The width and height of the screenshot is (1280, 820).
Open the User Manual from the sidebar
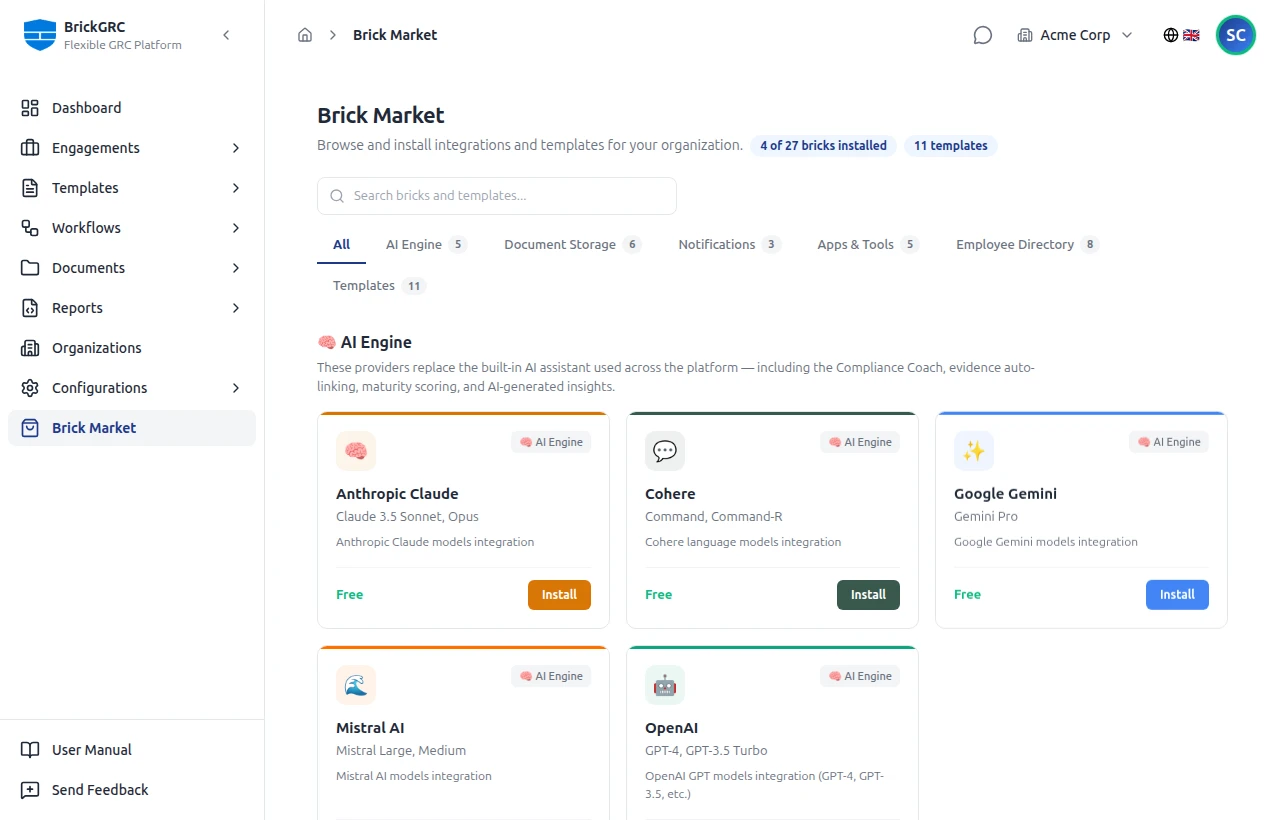tap(91, 749)
